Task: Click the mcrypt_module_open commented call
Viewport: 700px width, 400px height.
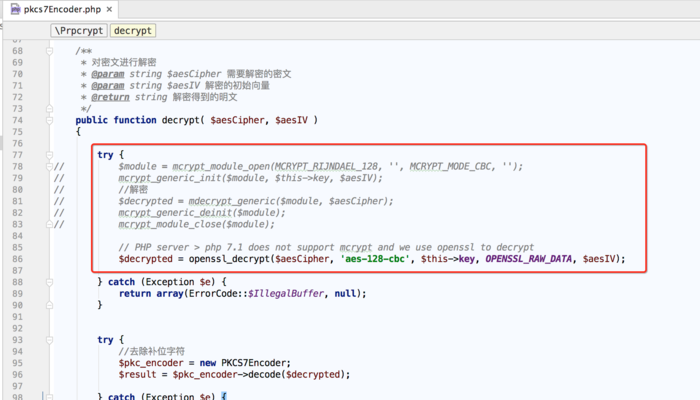Action: (x=221, y=167)
